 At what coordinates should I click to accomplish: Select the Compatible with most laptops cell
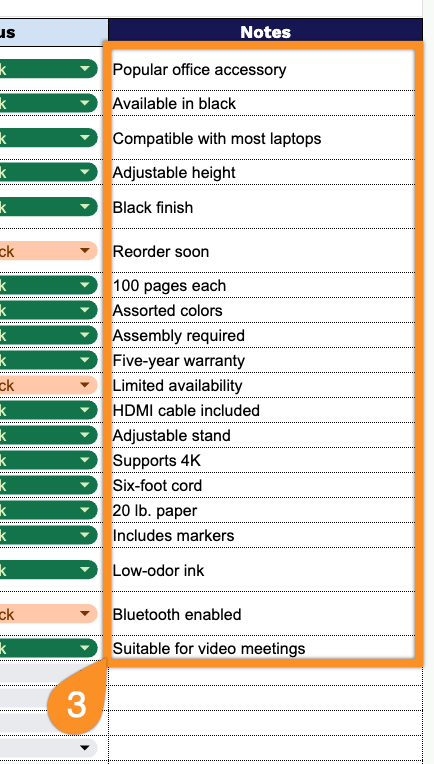tap(263, 138)
